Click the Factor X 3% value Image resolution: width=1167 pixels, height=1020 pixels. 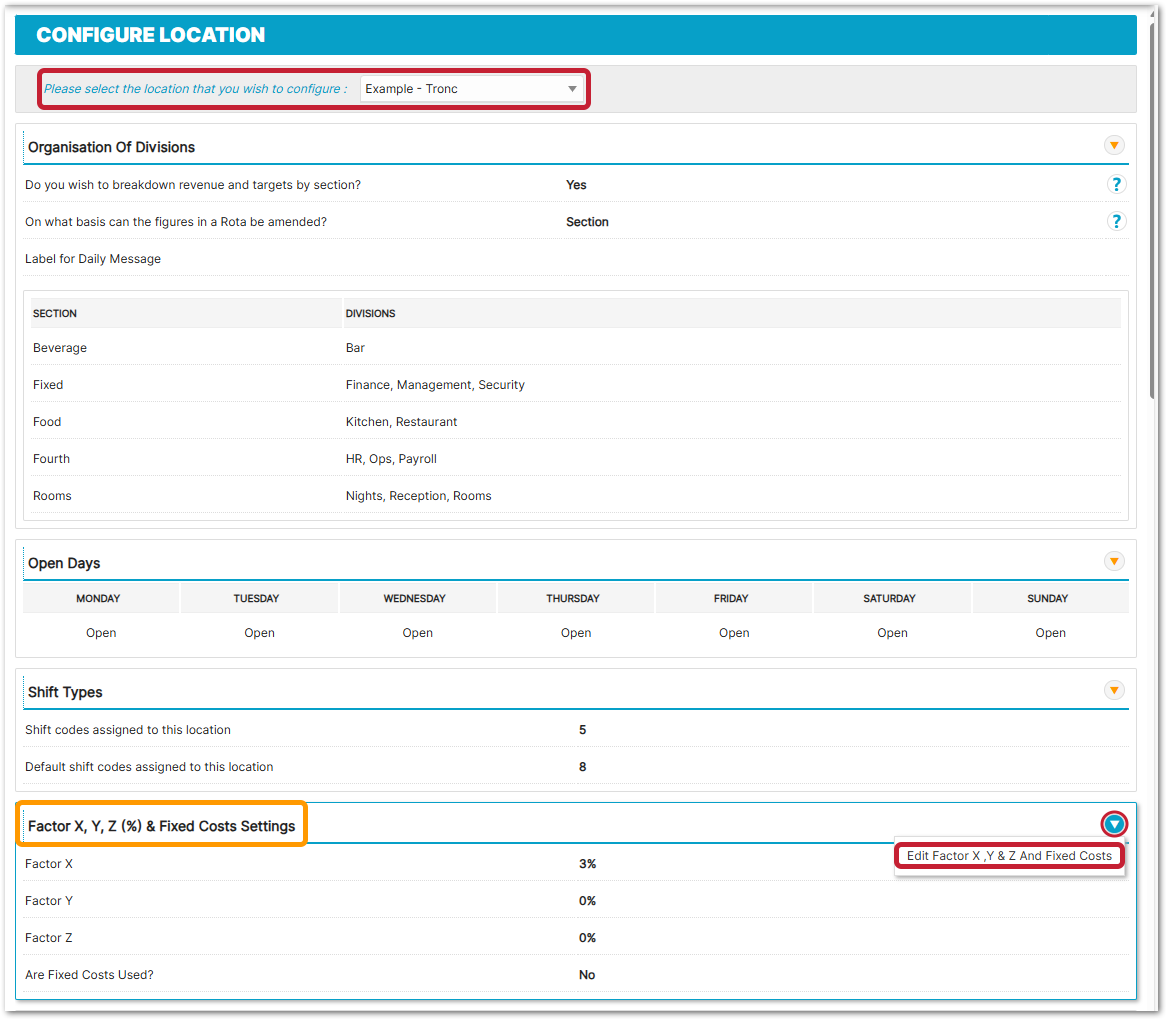[x=587, y=864]
